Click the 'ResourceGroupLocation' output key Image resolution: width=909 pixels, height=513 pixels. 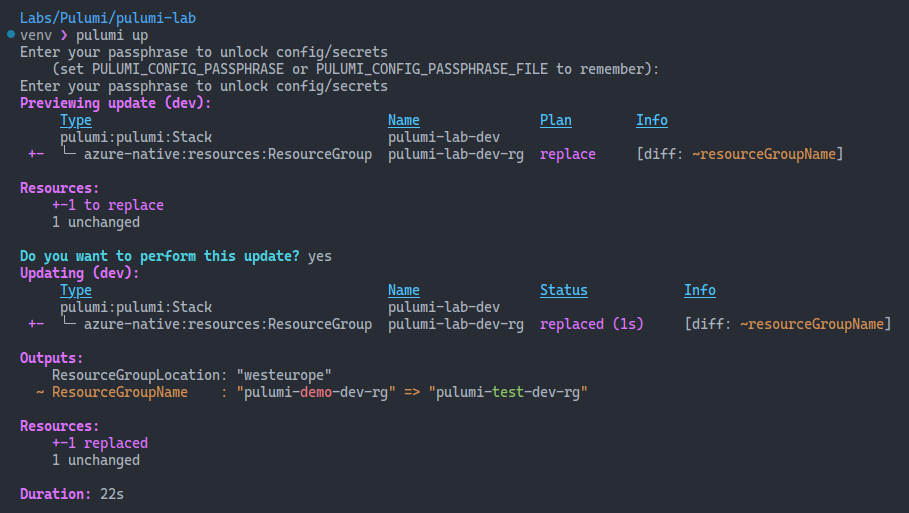coord(136,375)
